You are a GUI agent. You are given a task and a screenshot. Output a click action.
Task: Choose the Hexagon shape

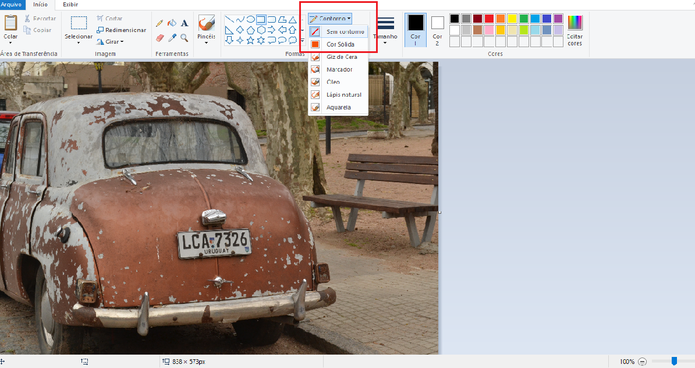coord(261,30)
